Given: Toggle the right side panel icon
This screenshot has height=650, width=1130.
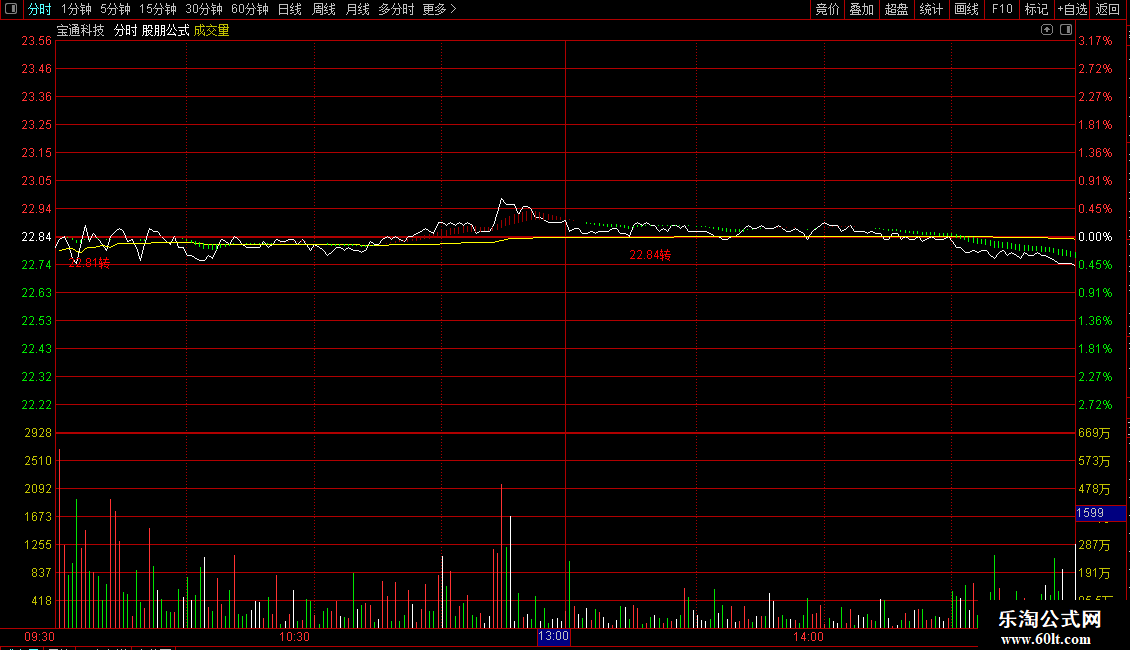Looking at the screenshot, I should click(1067, 30).
